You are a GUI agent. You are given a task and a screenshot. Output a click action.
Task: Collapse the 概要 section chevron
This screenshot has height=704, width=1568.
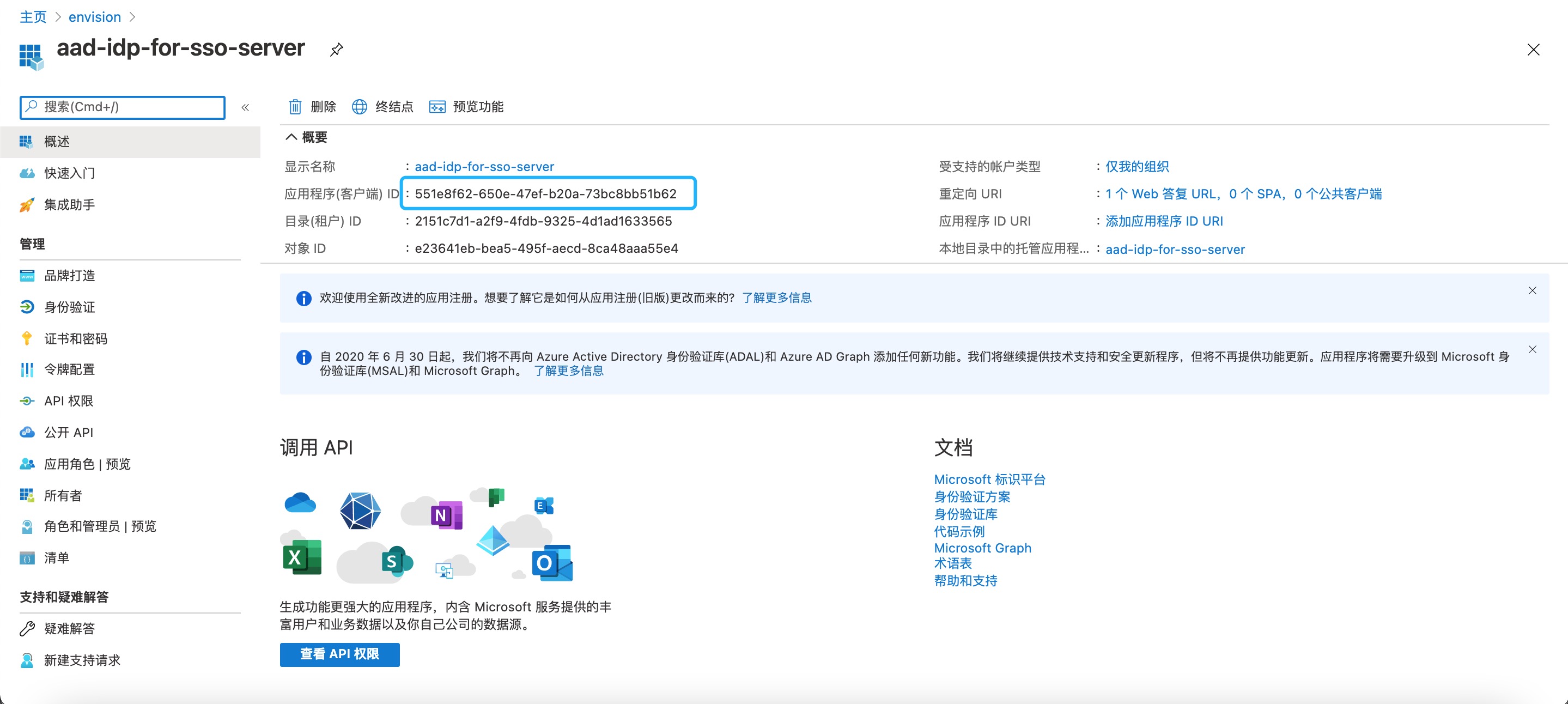[x=291, y=137]
